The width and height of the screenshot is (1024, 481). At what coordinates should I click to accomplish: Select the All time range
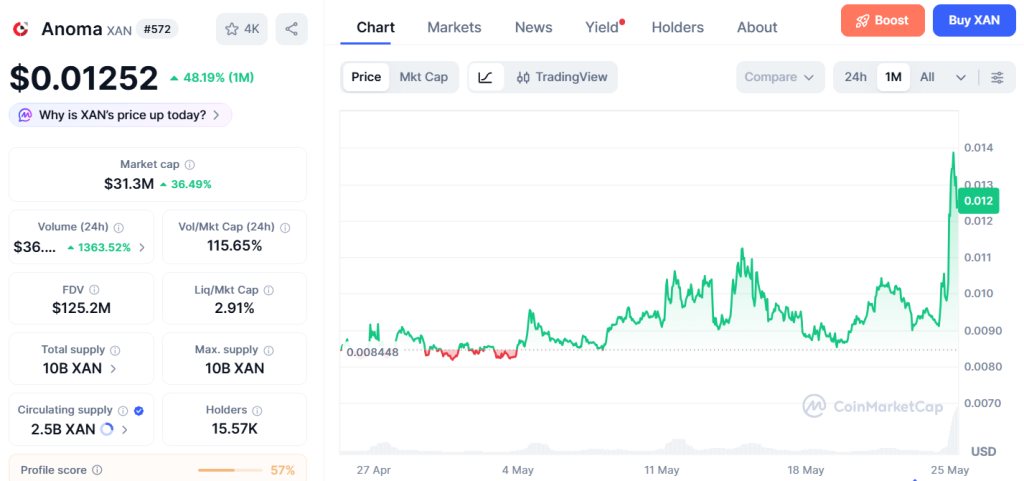[x=927, y=77]
